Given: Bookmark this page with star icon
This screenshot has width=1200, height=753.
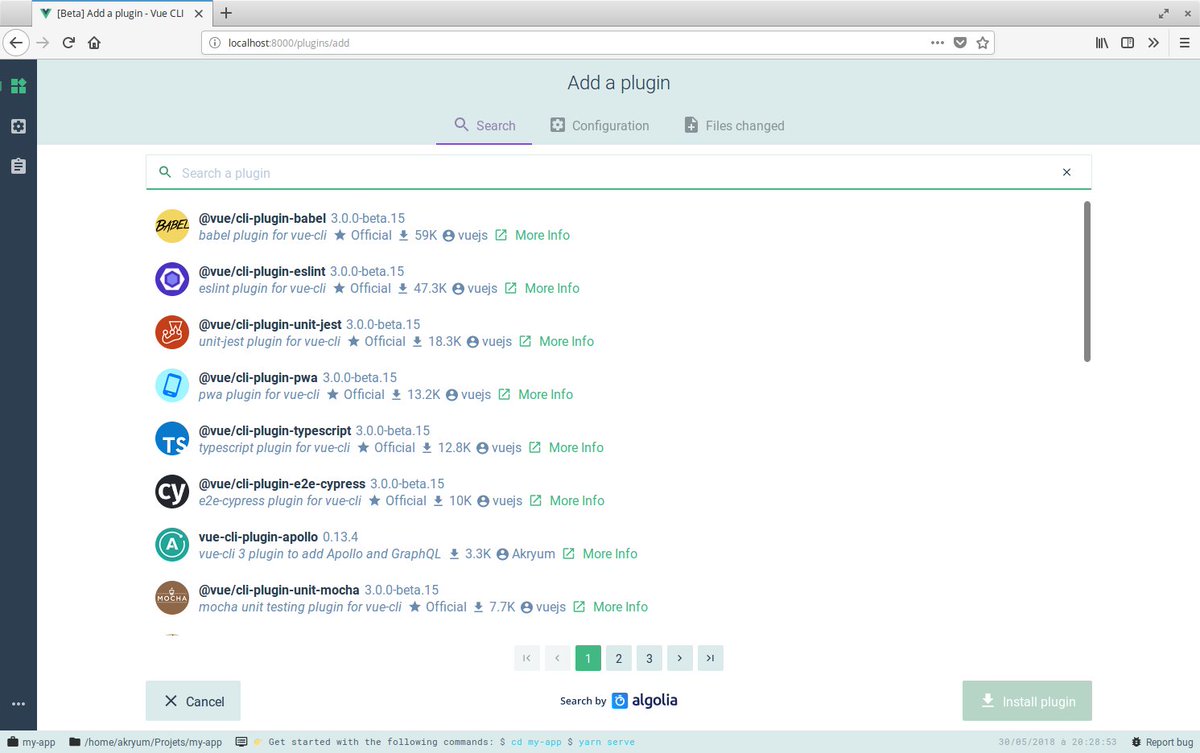Looking at the screenshot, I should 983,43.
